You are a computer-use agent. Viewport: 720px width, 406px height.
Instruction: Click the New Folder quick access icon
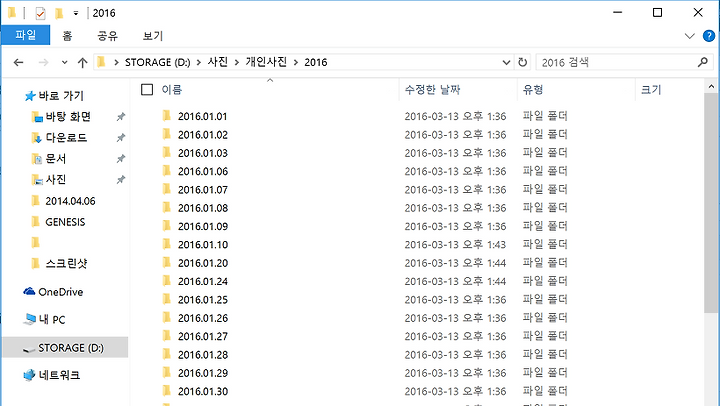click(x=59, y=13)
